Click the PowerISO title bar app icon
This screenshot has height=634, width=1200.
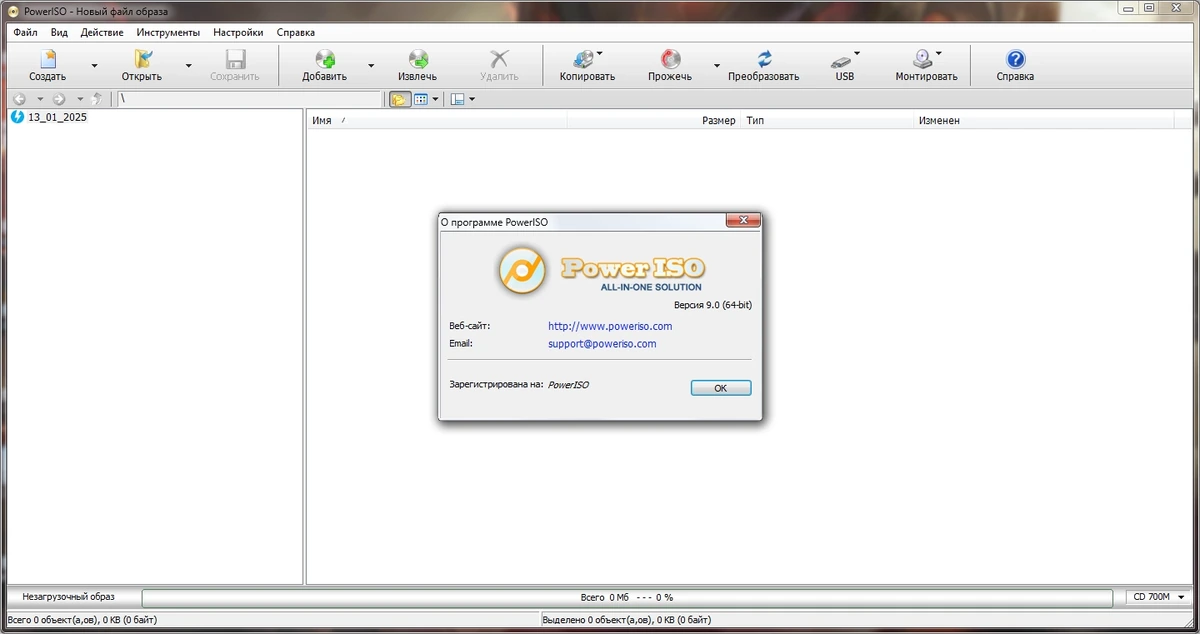pyautogui.click(x=13, y=11)
